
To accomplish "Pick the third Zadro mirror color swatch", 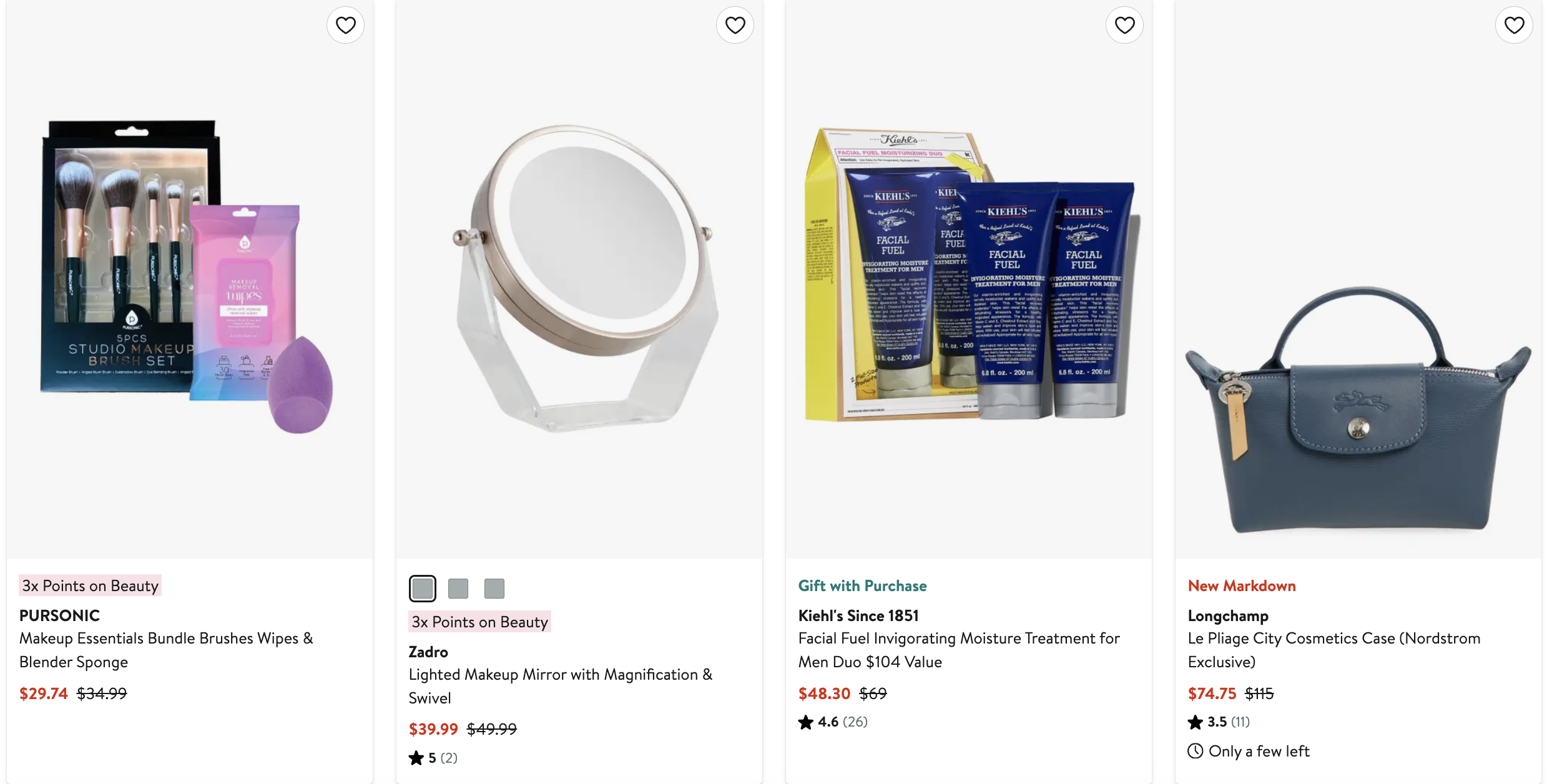I will (494, 589).
